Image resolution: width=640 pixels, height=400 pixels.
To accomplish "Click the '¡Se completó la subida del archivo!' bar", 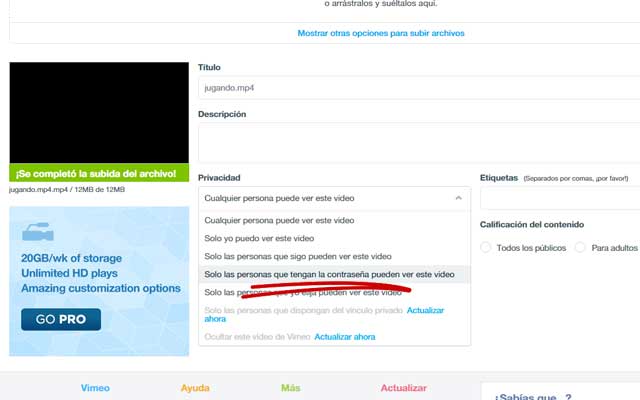I will 99,173.
